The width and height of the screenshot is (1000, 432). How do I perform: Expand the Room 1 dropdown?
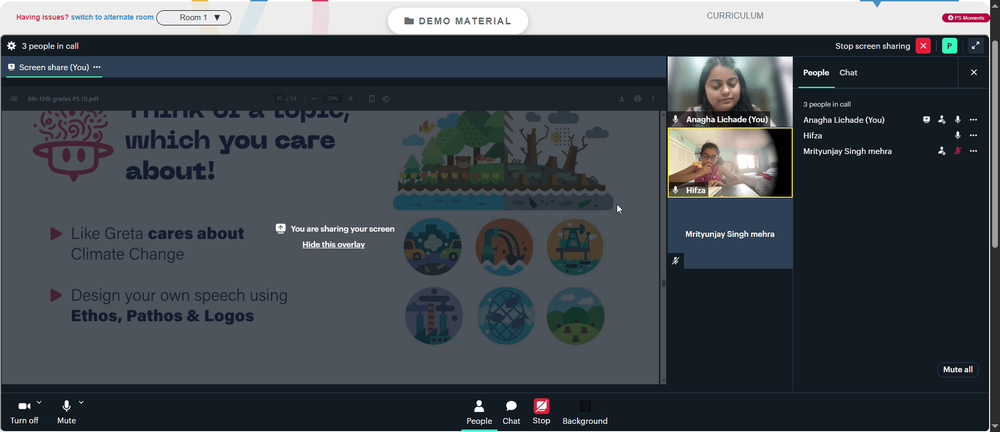click(x=194, y=18)
